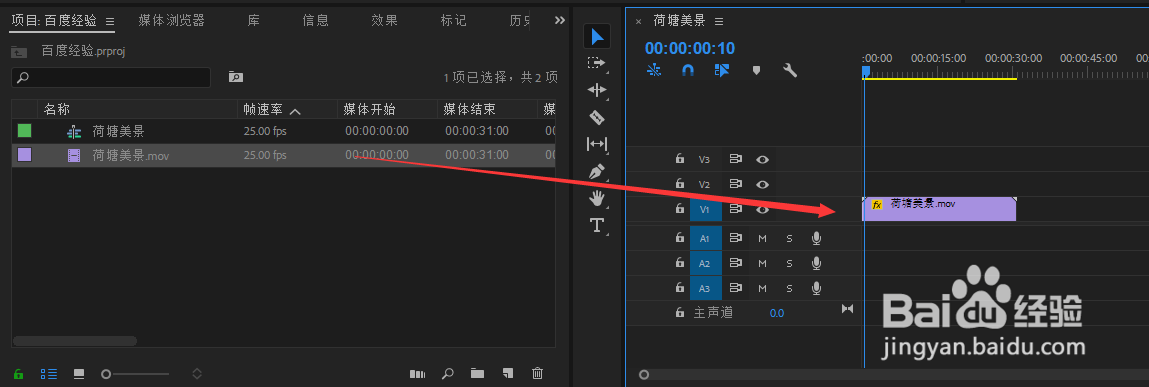Open the 荷塘美景 sequence panel menu
This screenshot has height=387, width=1149.
point(719,21)
